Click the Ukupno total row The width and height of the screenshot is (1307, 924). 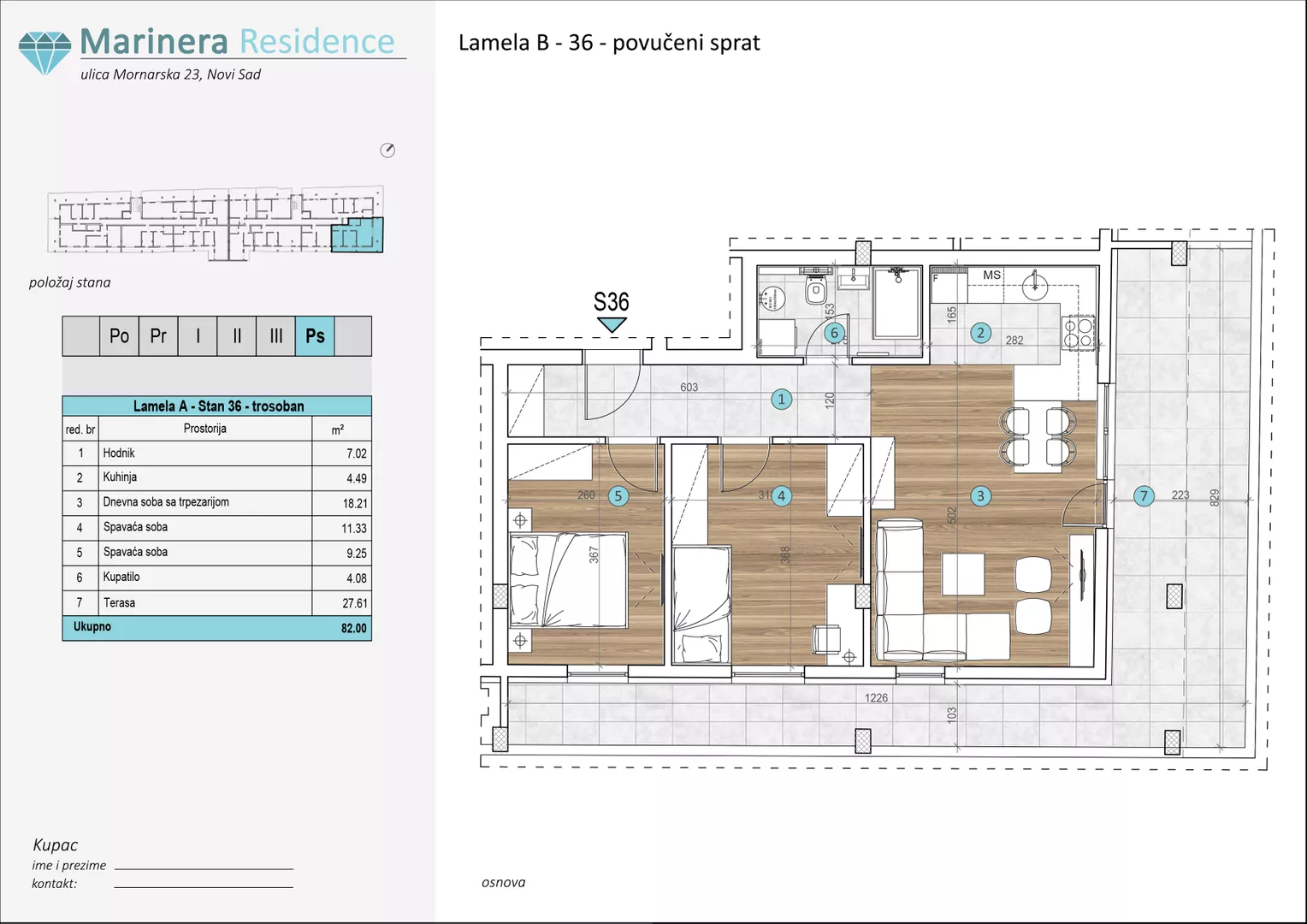pyautogui.click(x=217, y=628)
